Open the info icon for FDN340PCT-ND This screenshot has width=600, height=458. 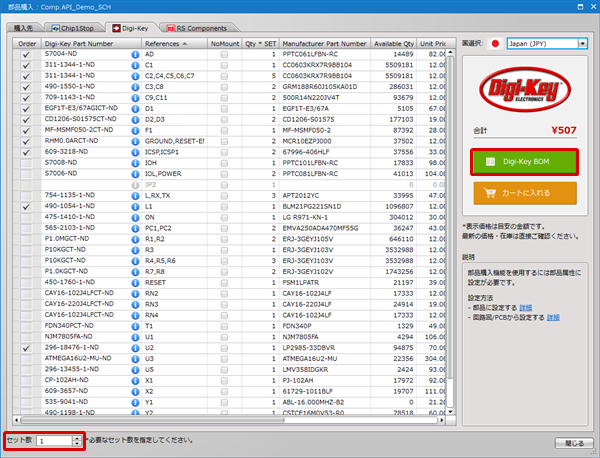pyautogui.click(x=135, y=327)
